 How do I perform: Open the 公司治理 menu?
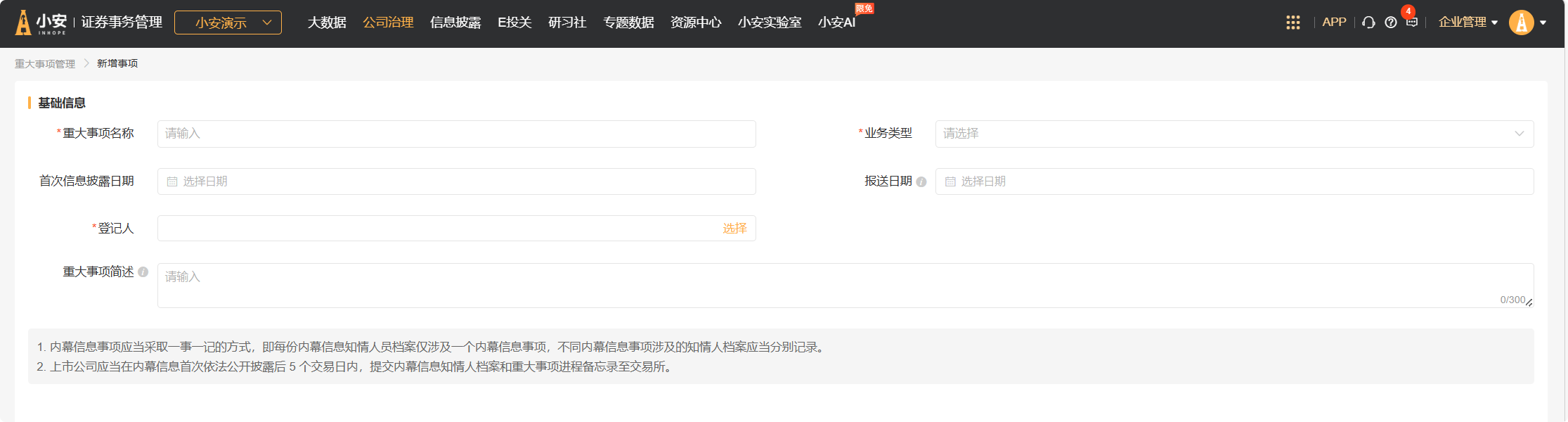point(388,23)
